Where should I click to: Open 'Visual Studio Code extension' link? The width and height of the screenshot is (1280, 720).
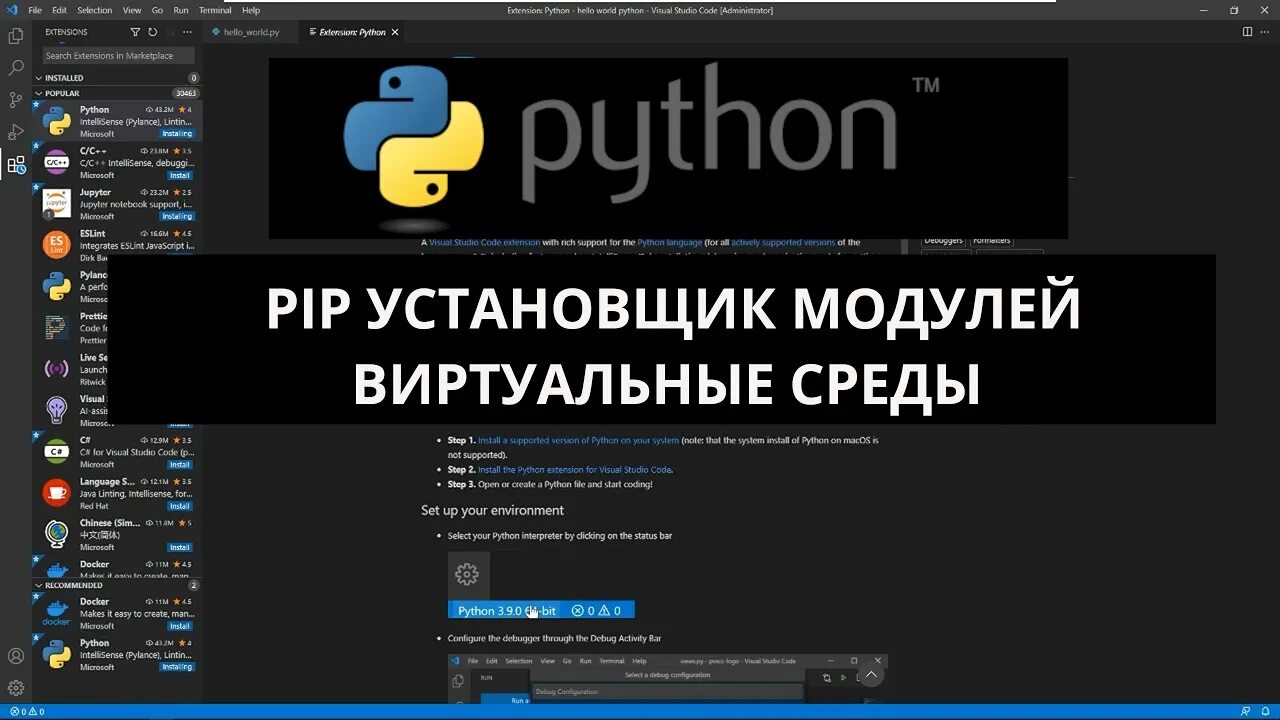pos(484,242)
